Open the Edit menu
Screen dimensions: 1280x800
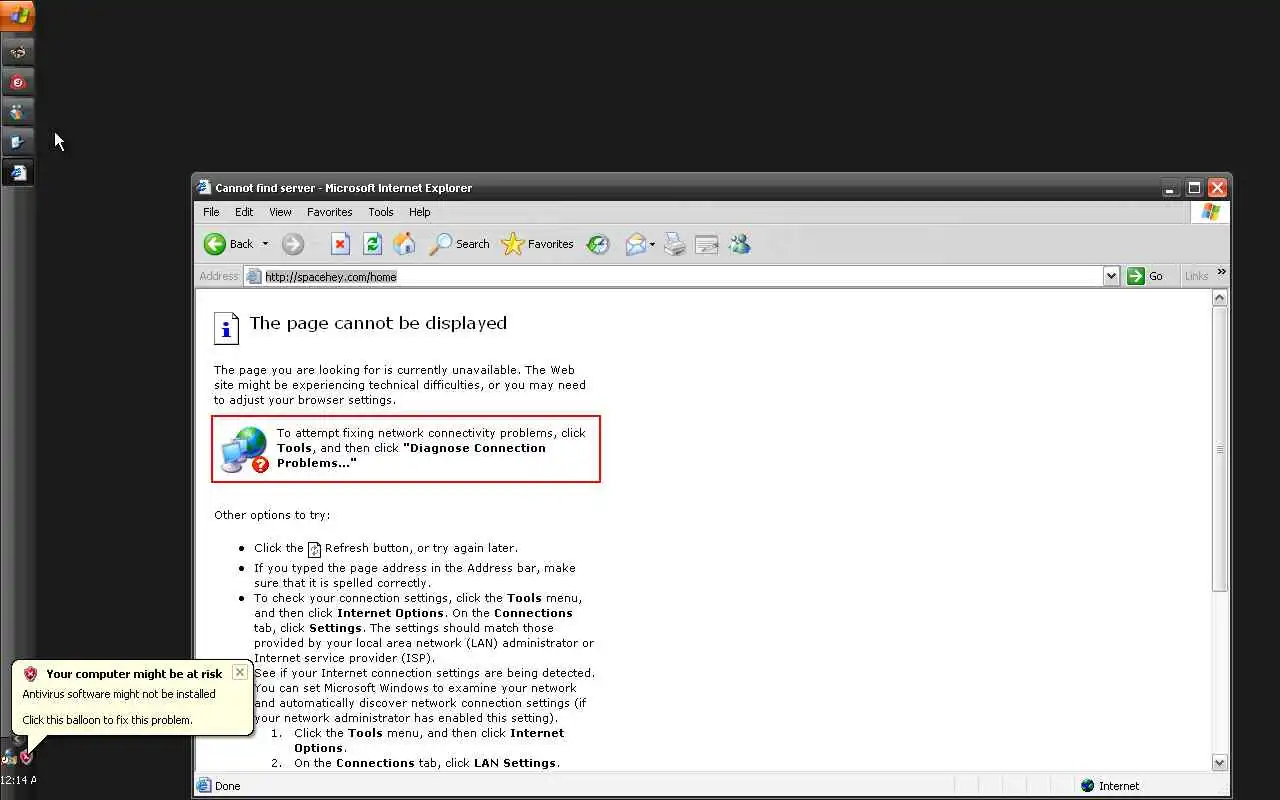pyautogui.click(x=244, y=212)
